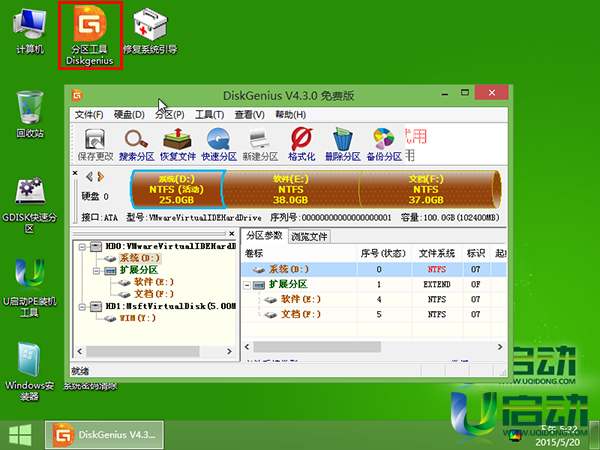Select the 系统(D:) partition in the disk bar
Viewport: 600px width, 450px height.
[x=177, y=189]
